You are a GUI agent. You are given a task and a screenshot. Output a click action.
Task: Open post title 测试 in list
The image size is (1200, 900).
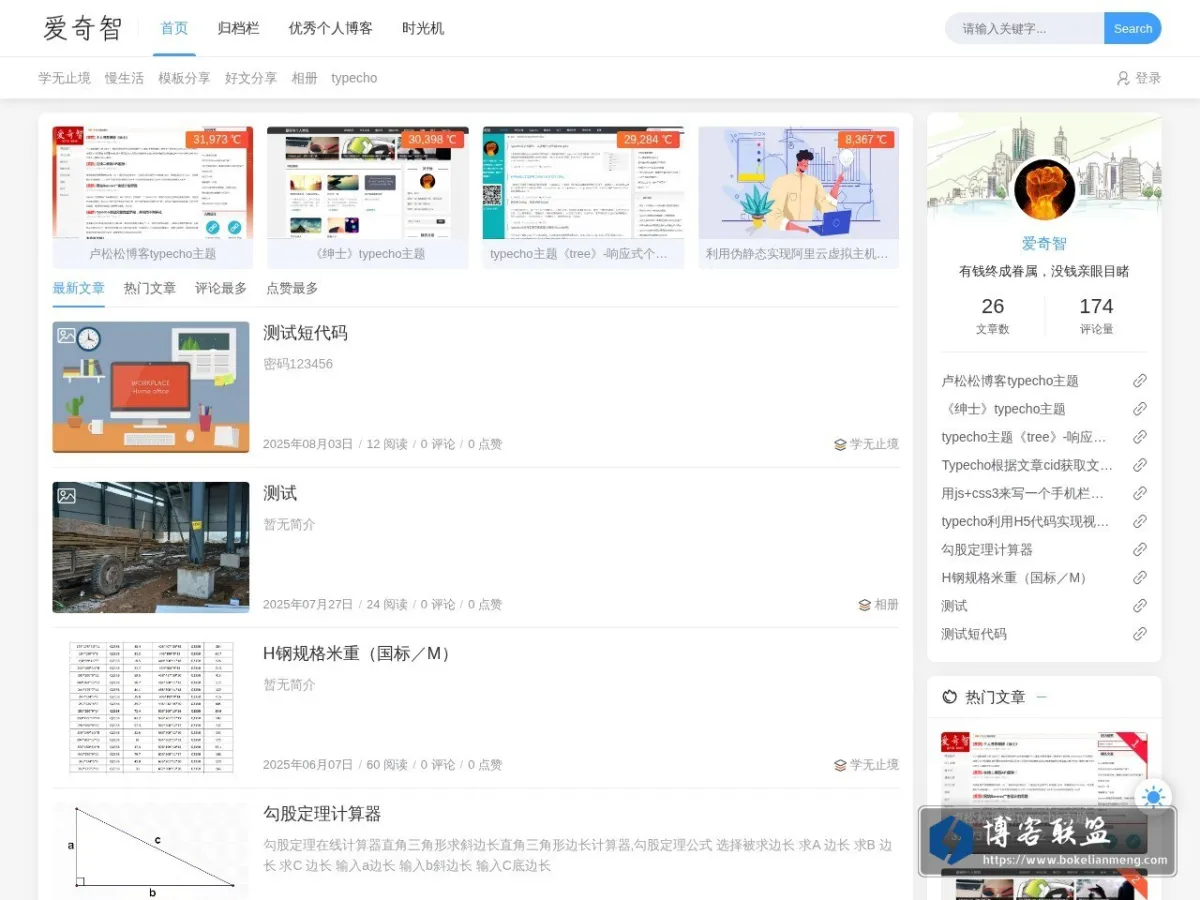[x=280, y=493]
